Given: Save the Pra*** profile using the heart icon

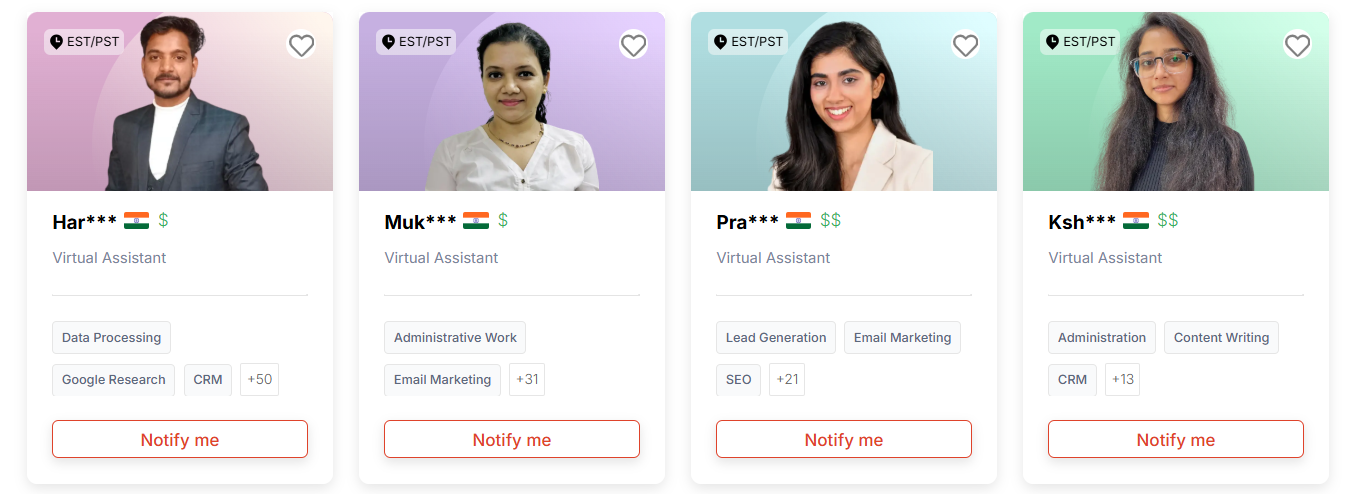Looking at the screenshot, I should (x=965, y=45).
